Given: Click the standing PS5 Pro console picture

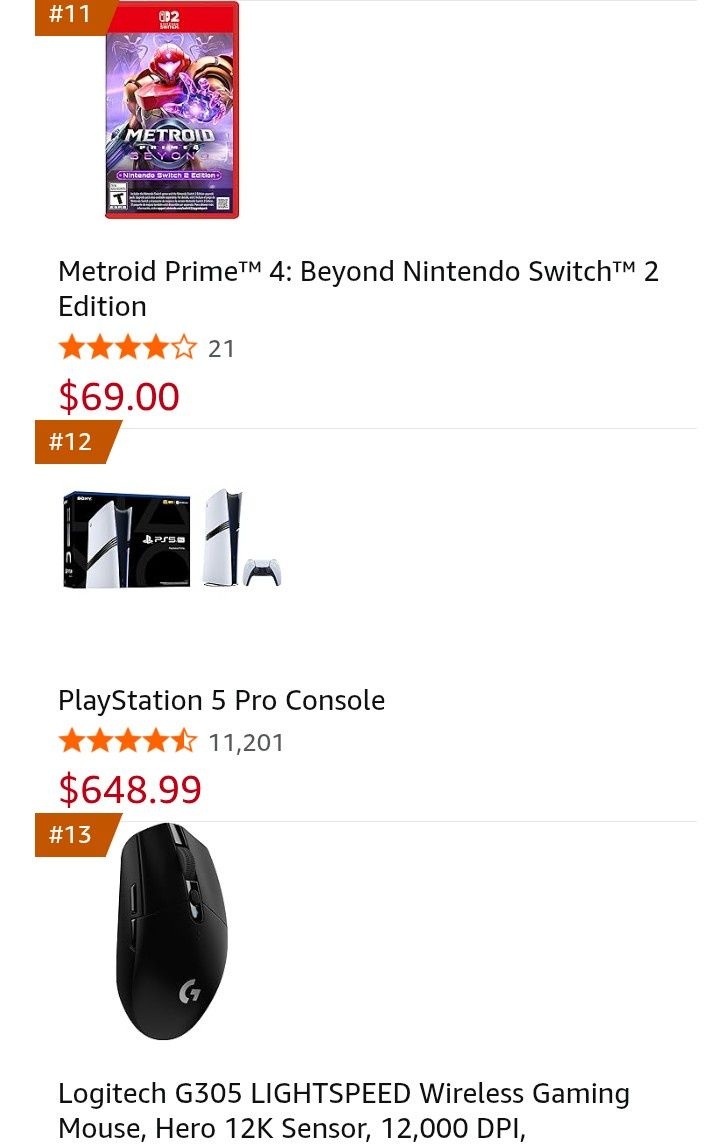Looking at the screenshot, I should point(222,537).
